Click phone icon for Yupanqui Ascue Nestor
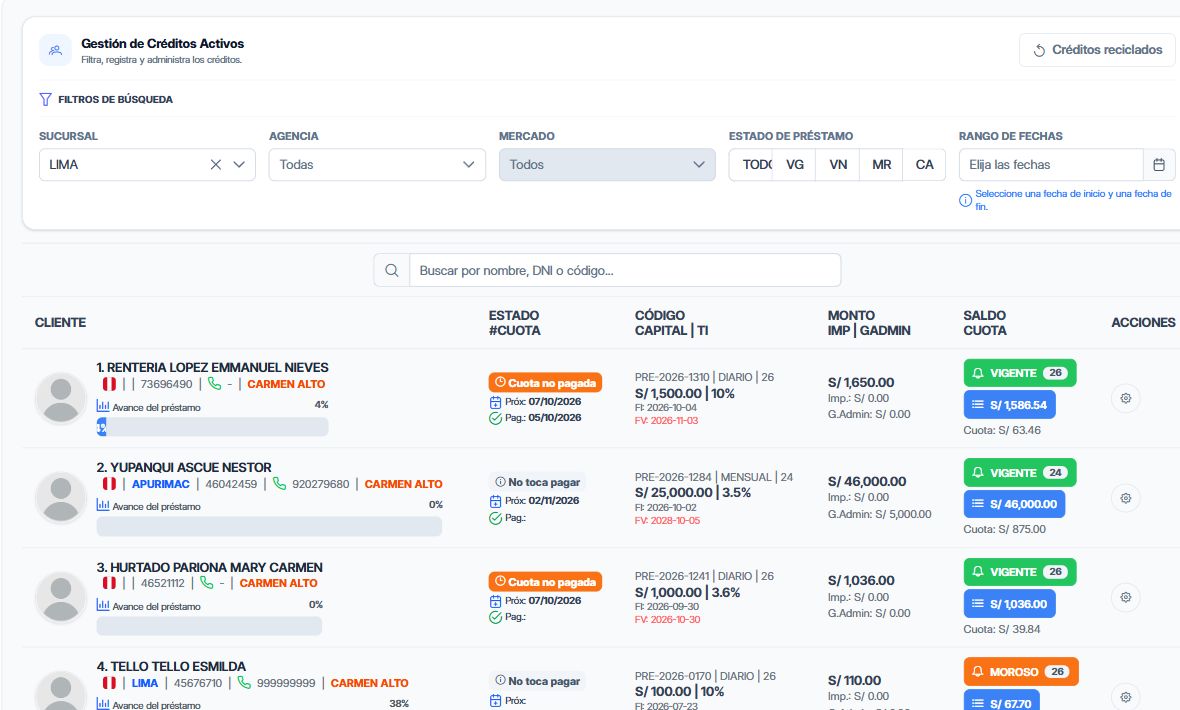Screen dimensions: 1180x710 [x=279, y=483]
